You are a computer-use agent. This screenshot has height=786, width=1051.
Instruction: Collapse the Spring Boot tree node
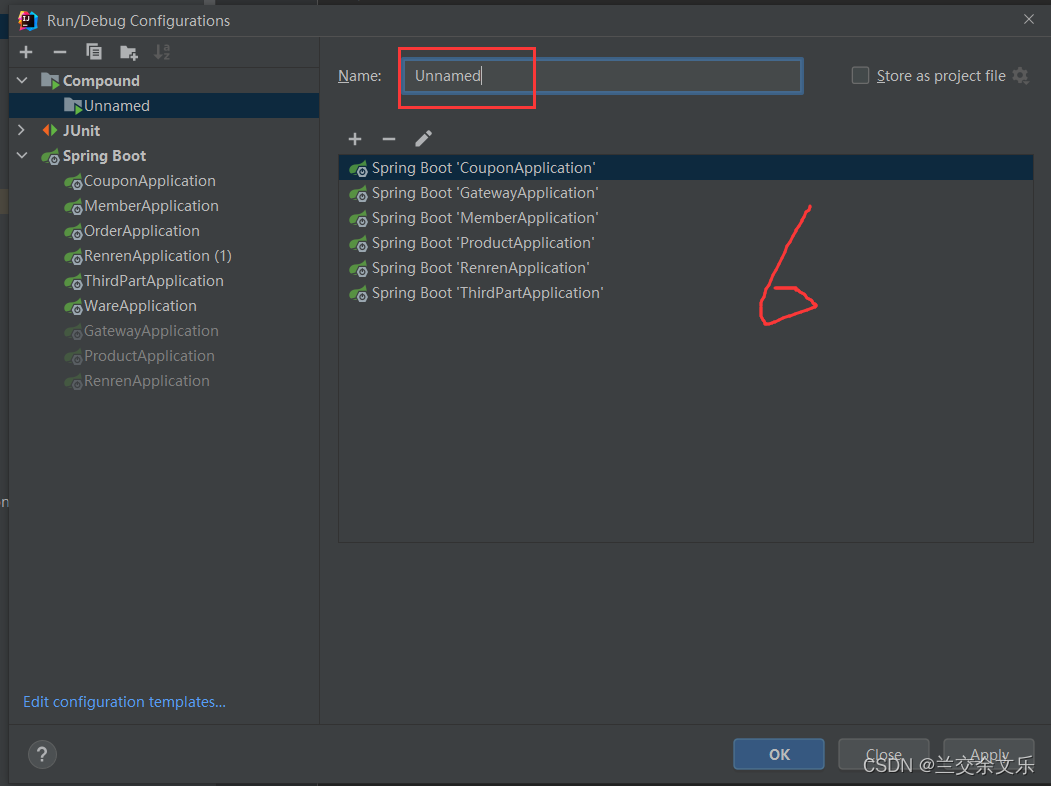22,155
